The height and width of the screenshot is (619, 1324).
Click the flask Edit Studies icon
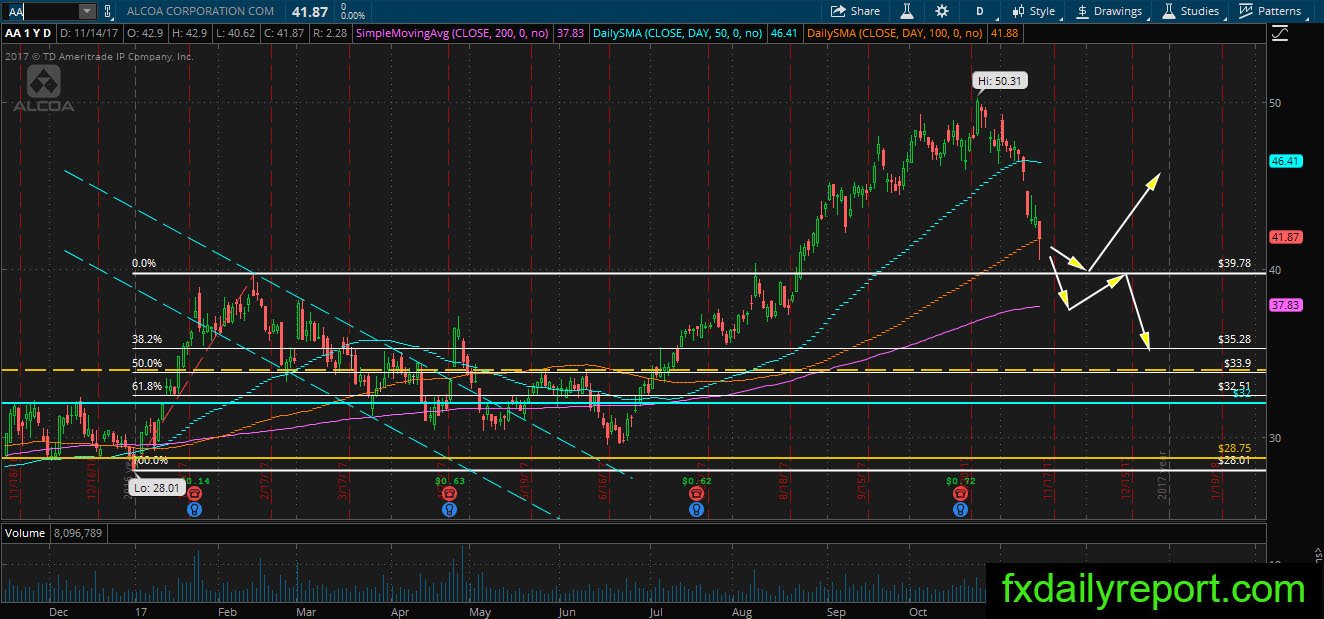(x=908, y=11)
